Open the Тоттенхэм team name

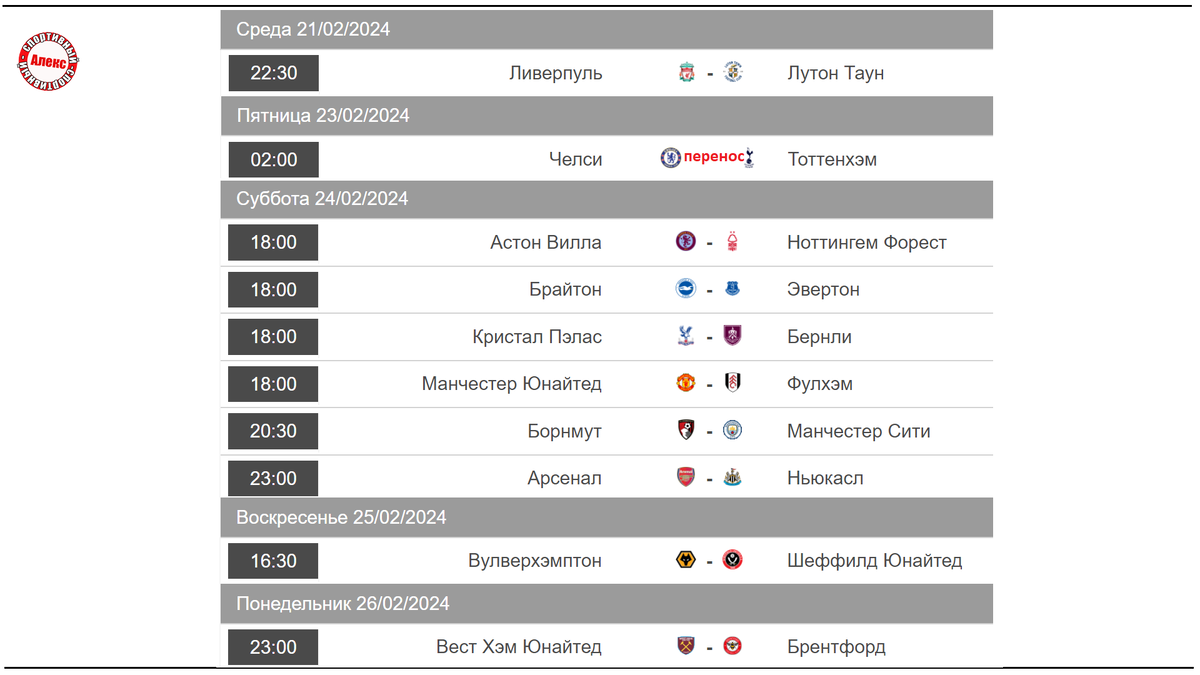tap(832, 159)
